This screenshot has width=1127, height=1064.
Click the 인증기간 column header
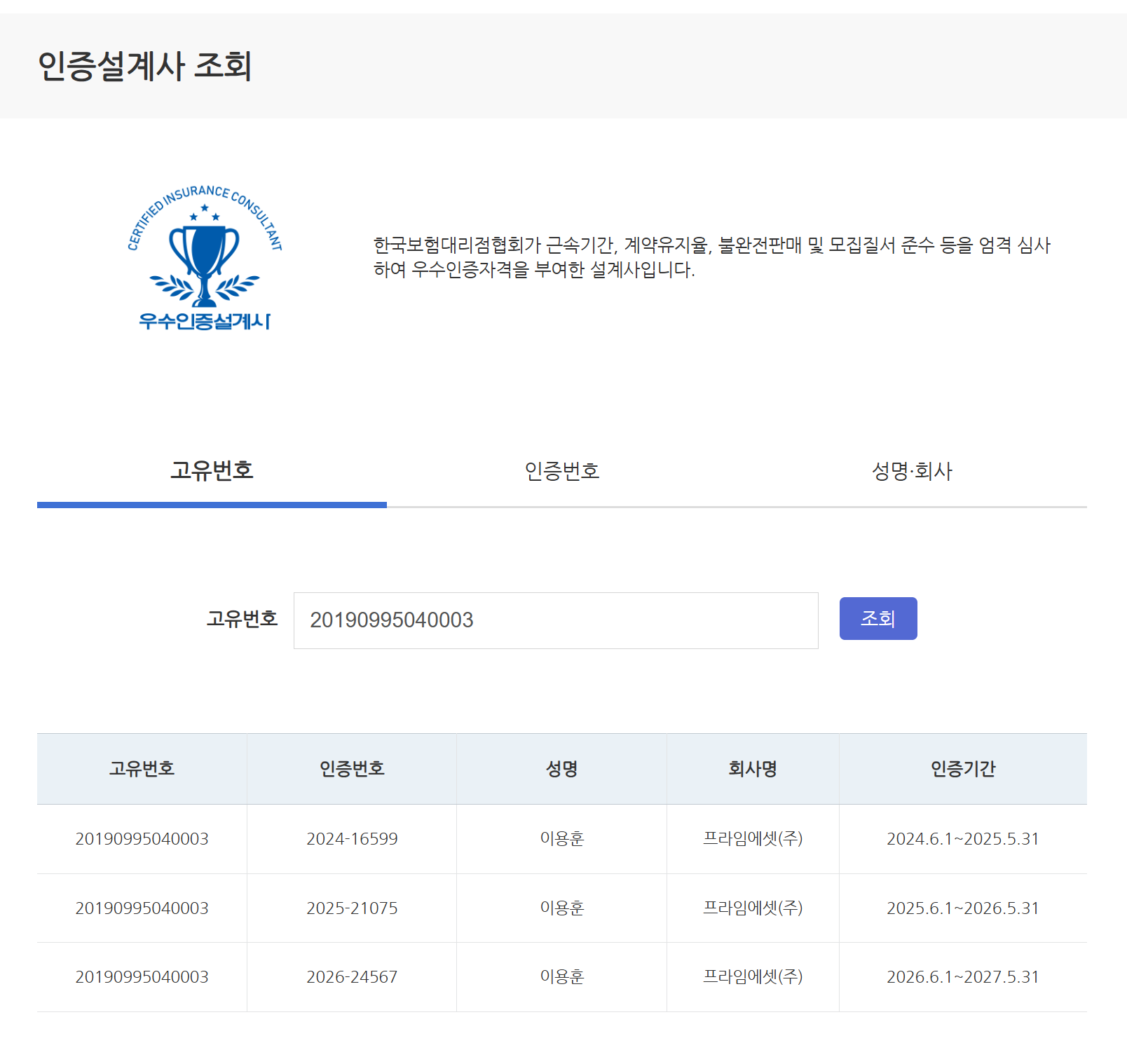(x=963, y=769)
